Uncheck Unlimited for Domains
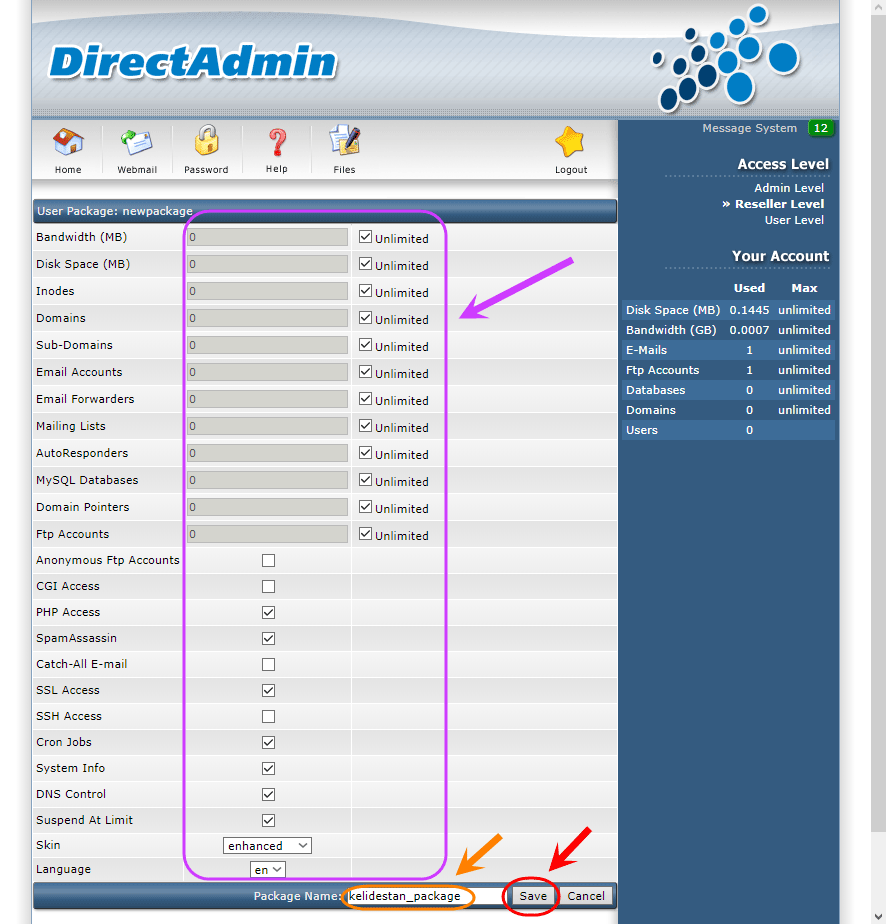This screenshot has height=924, width=886. pyautogui.click(x=365, y=318)
